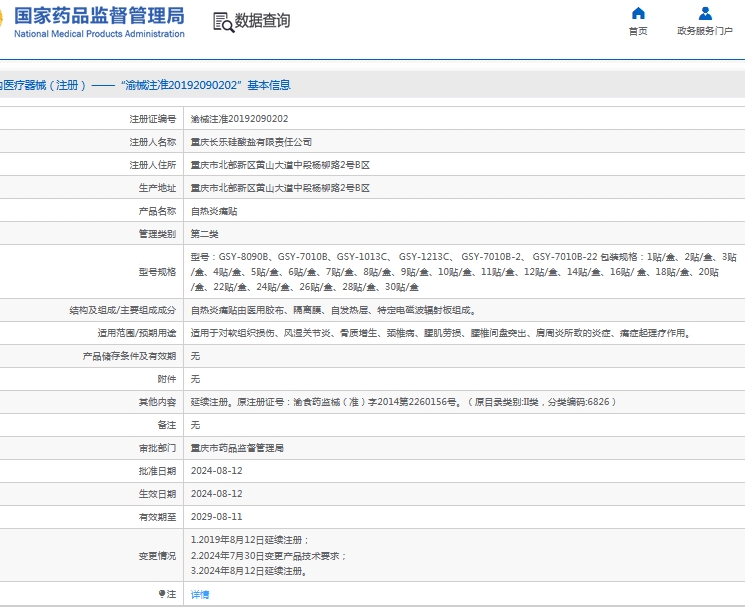
Task: Click the home page house icon
Action: click(638, 13)
